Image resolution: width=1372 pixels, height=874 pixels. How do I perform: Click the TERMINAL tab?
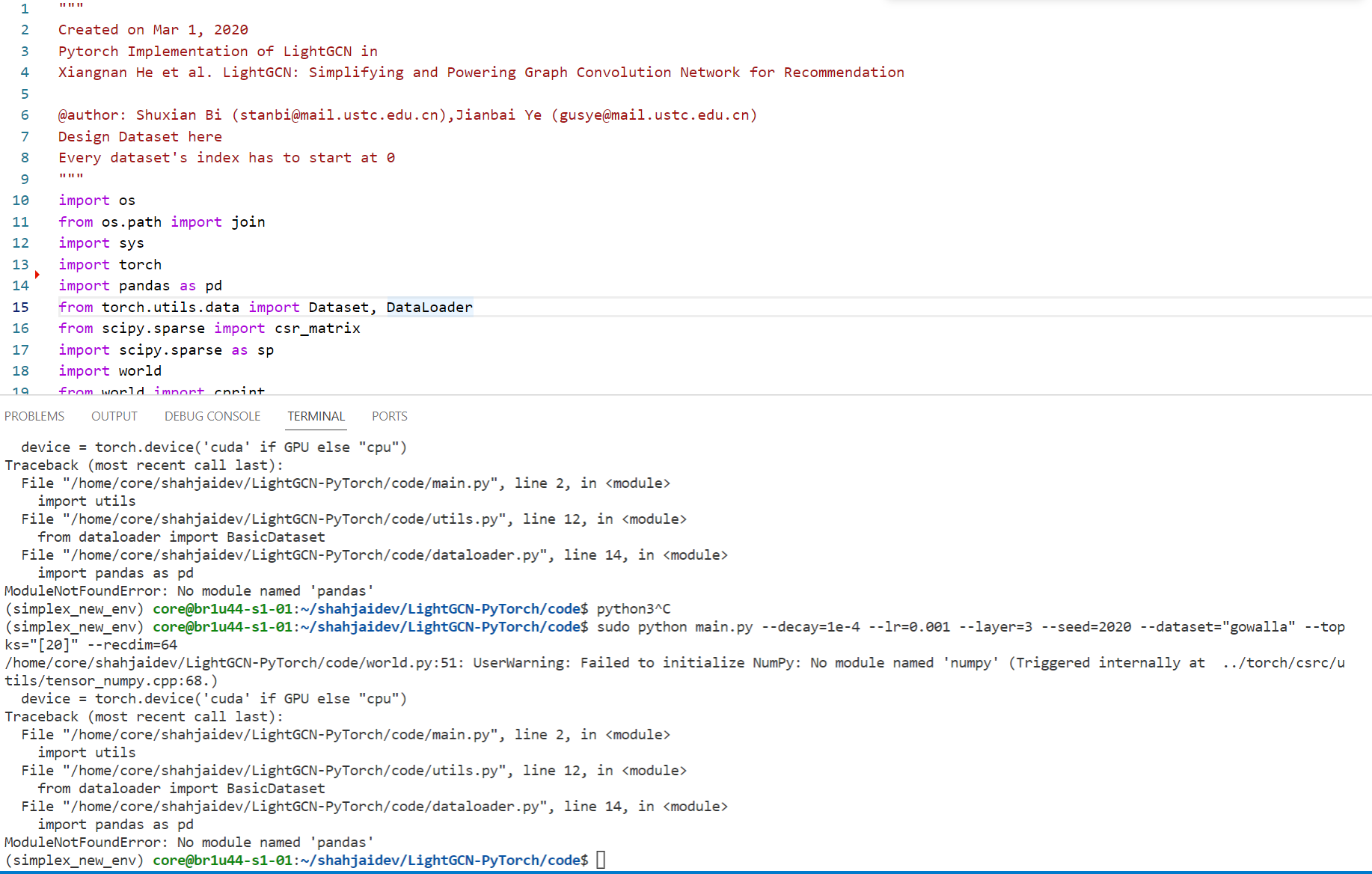[316, 416]
